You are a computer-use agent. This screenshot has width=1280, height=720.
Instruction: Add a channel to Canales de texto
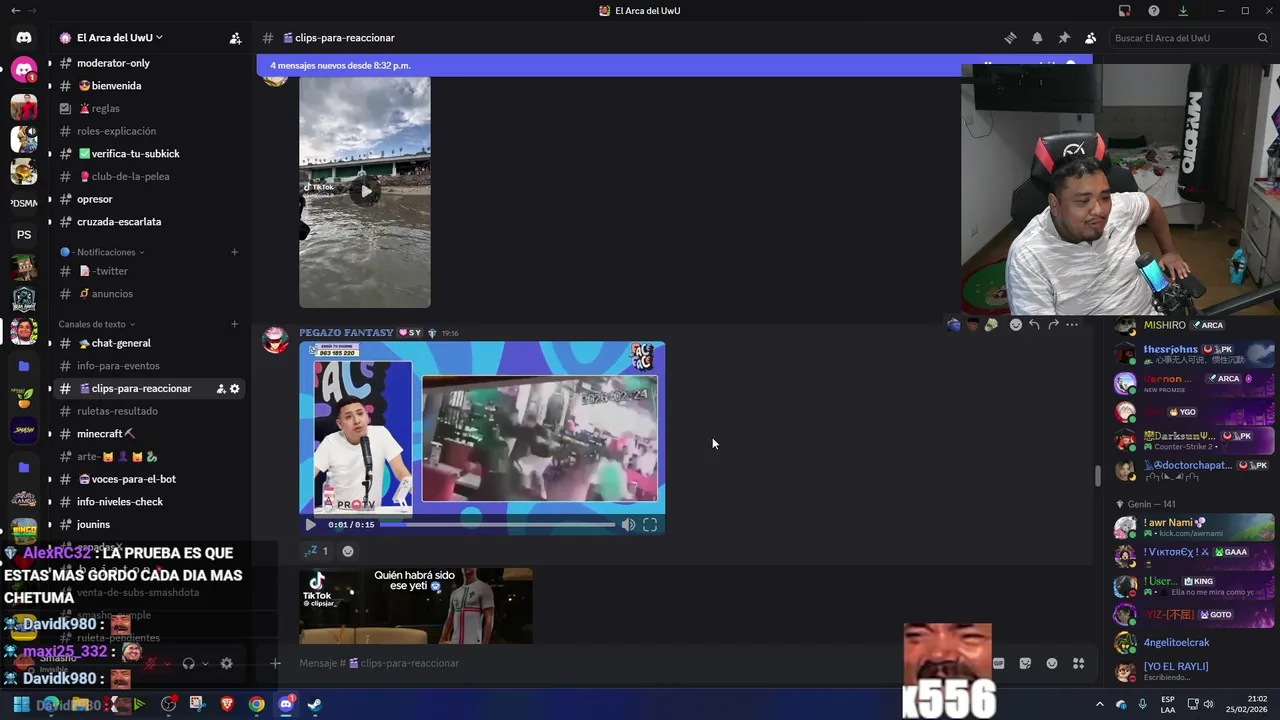point(235,324)
